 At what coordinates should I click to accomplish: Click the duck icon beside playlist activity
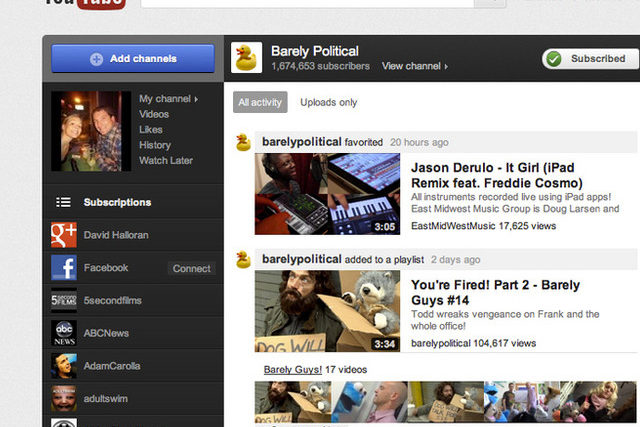[243, 260]
